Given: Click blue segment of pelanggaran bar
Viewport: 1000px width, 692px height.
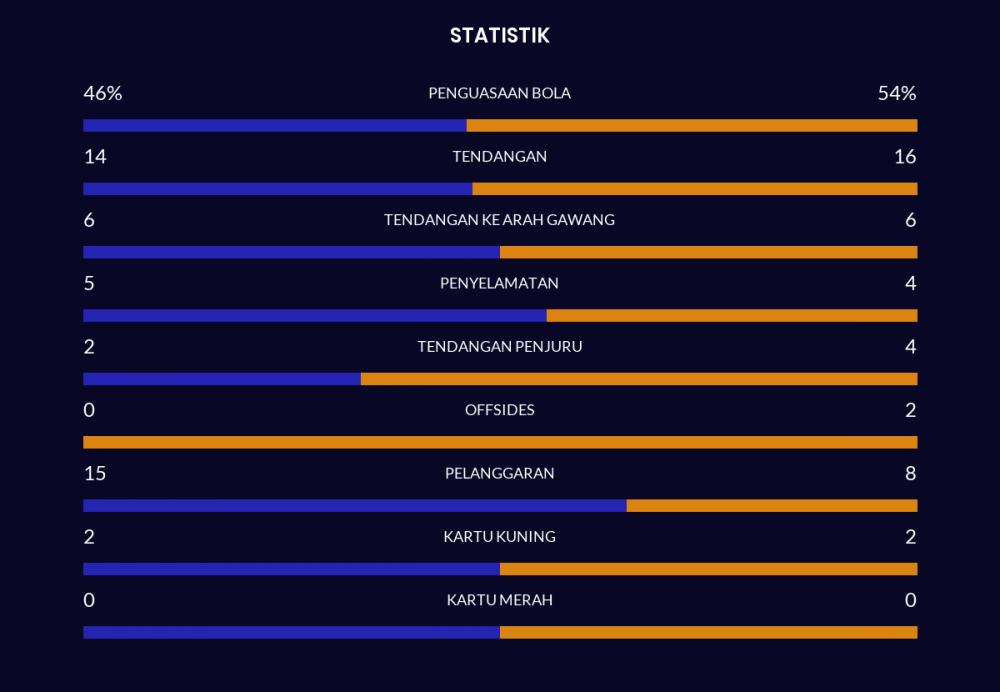Looking at the screenshot, I should (x=355, y=505).
